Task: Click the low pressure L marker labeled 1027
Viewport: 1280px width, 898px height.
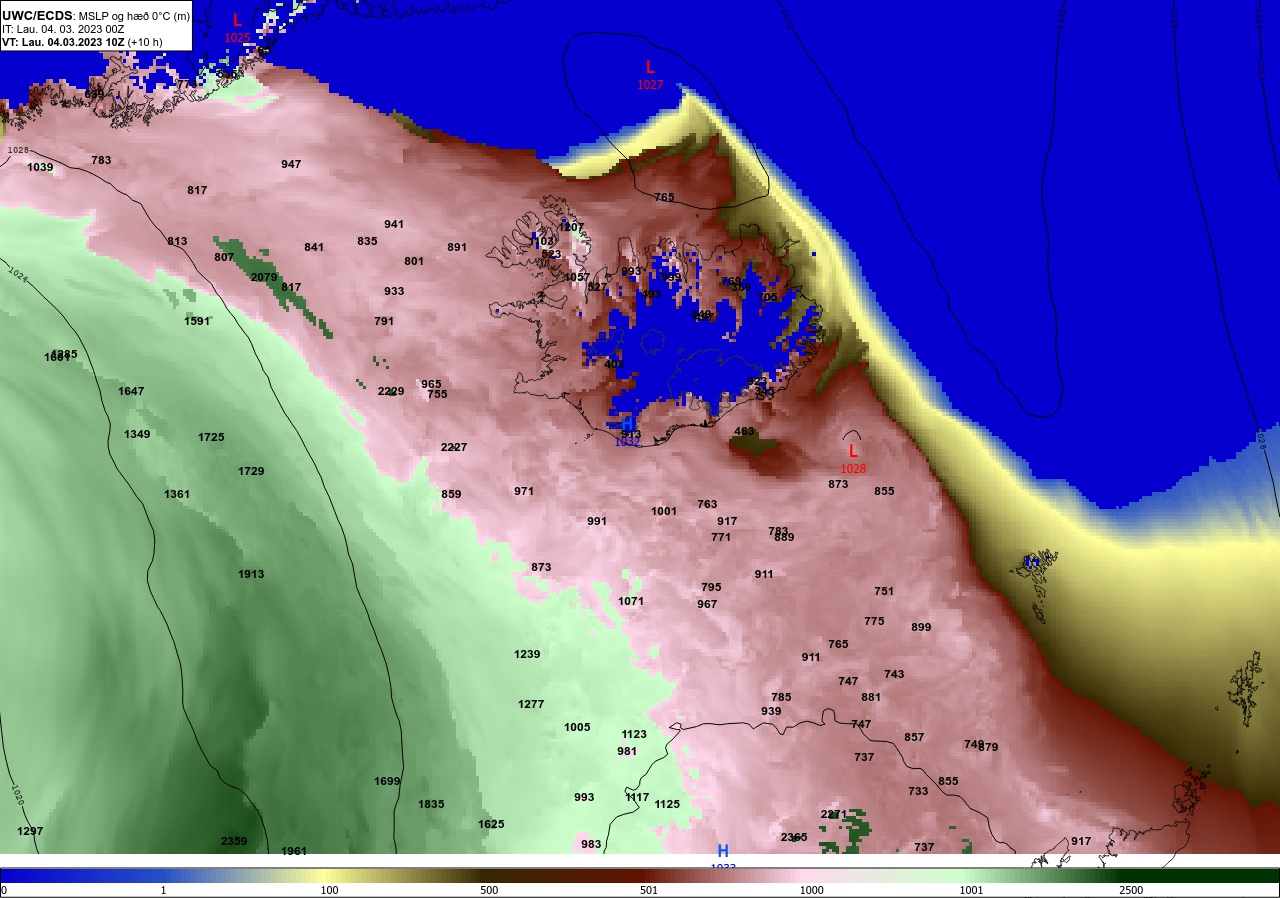Action: [x=650, y=68]
